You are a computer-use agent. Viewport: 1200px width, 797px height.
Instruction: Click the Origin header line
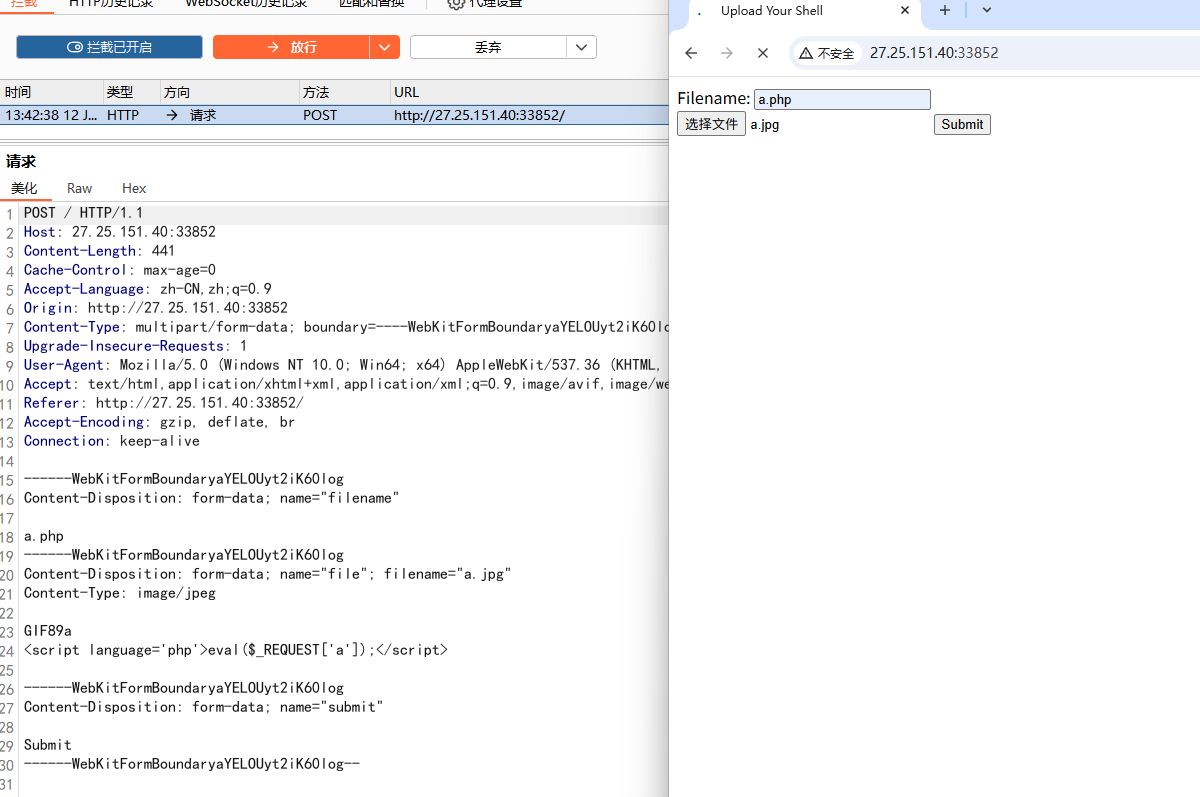(x=156, y=308)
